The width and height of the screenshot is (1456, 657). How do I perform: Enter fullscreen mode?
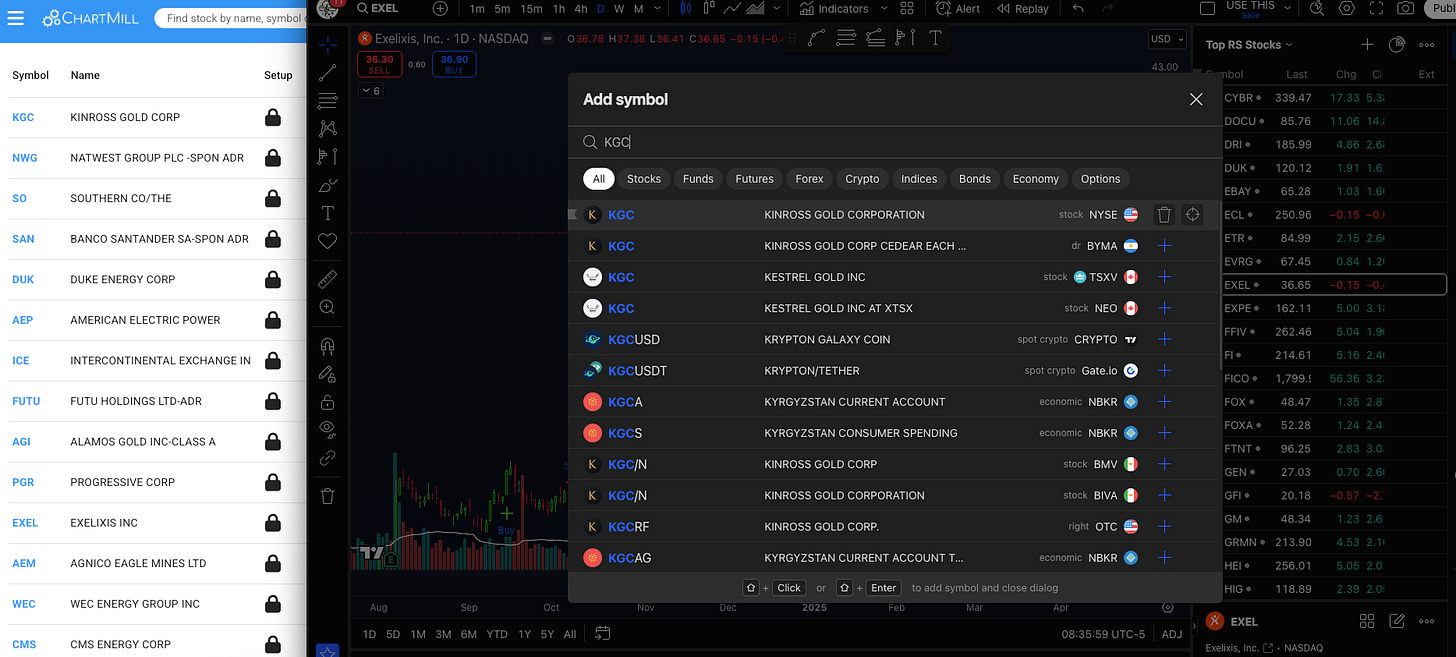coord(1377,8)
